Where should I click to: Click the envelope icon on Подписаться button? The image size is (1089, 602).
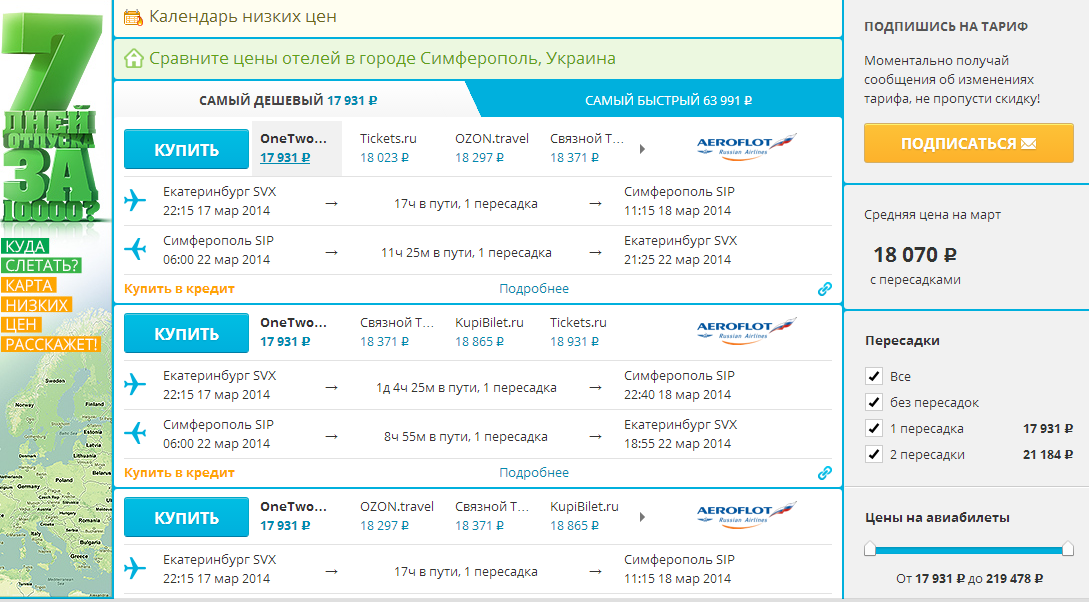(1028, 144)
